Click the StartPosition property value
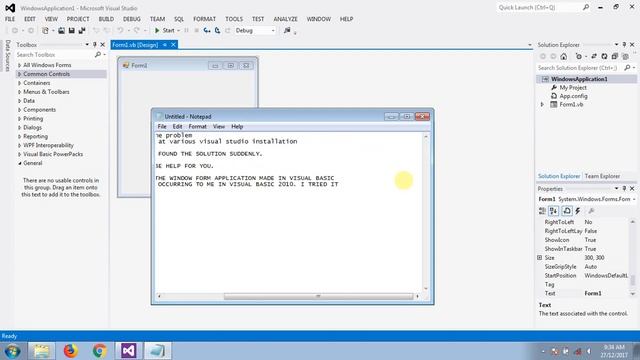This screenshot has width=640, height=360. tap(607, 276)
